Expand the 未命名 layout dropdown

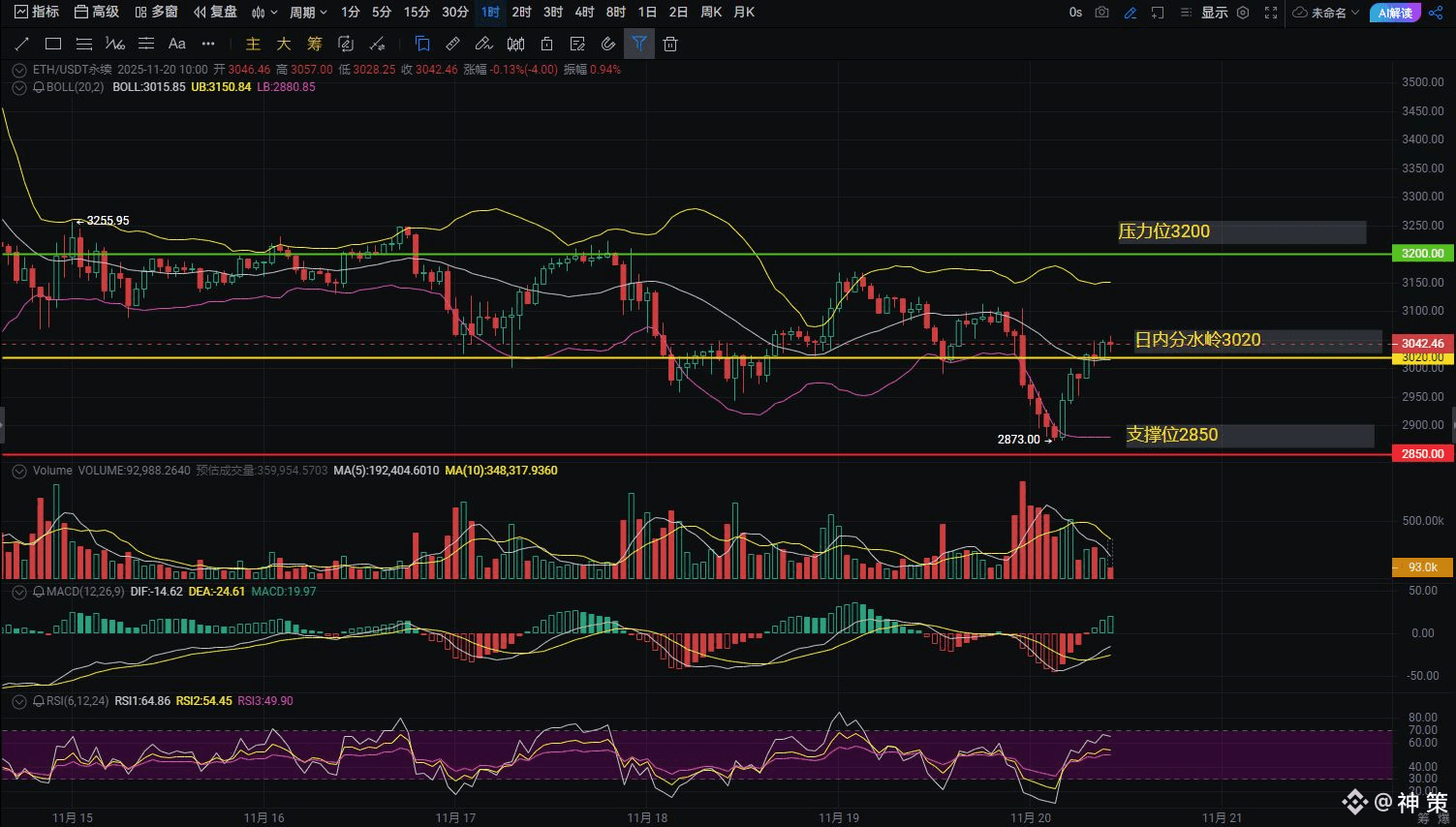pyautogui.click(x=1326, y=13)
